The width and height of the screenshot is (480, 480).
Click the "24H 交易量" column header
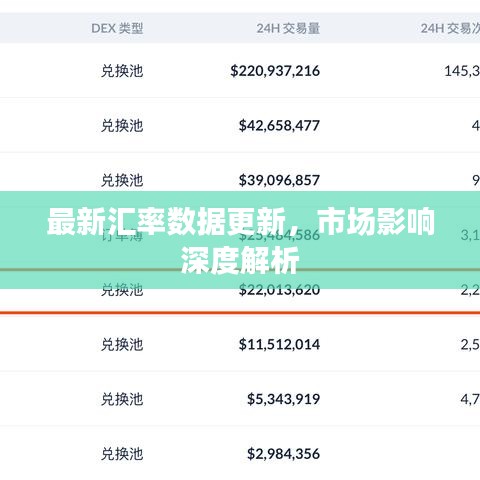click(x=288, y=28)
